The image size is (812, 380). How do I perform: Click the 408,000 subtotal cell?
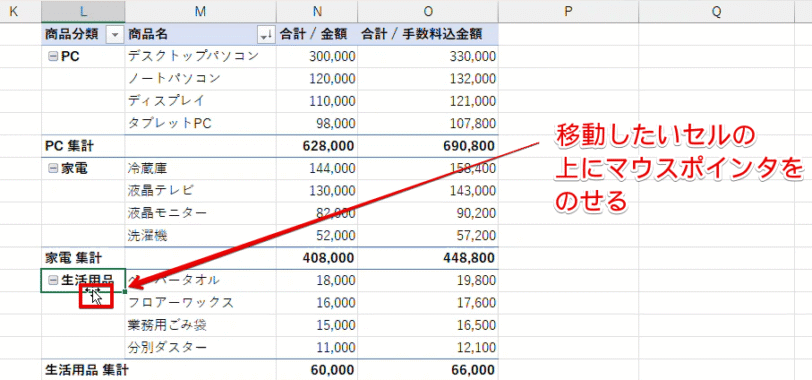click(316, 258)
